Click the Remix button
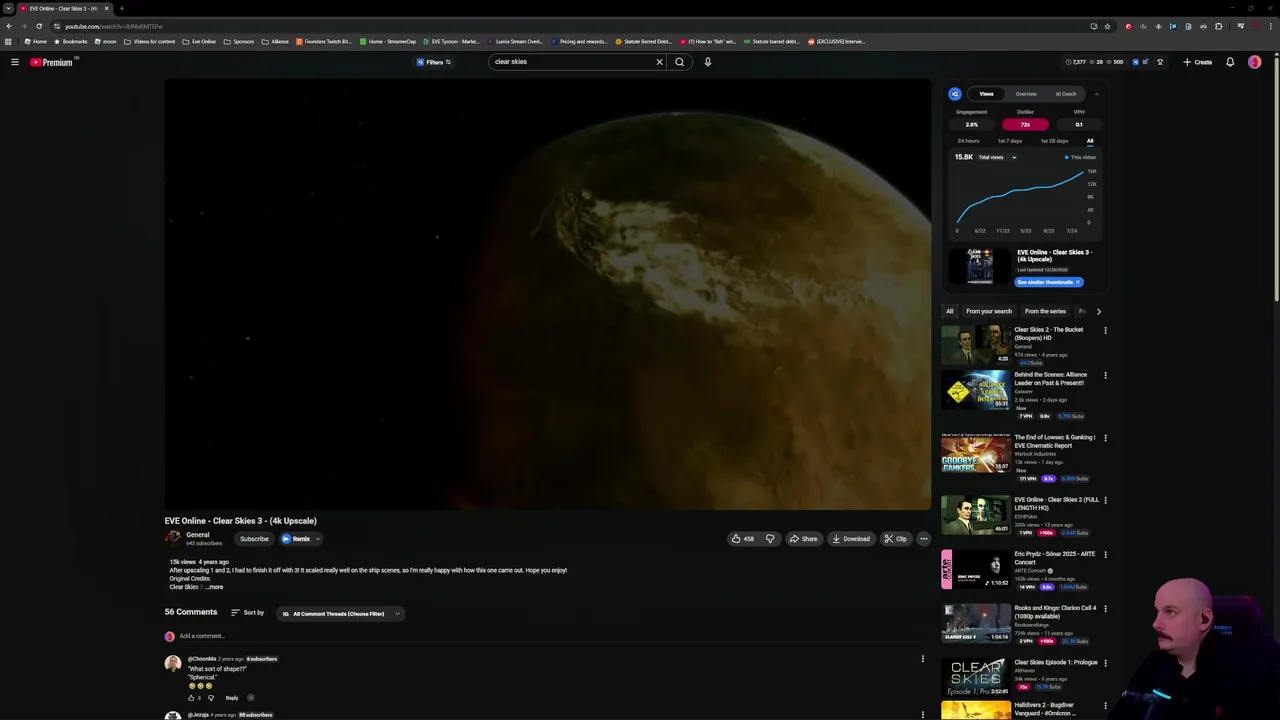1280x720 pixels. click(296, 539)
